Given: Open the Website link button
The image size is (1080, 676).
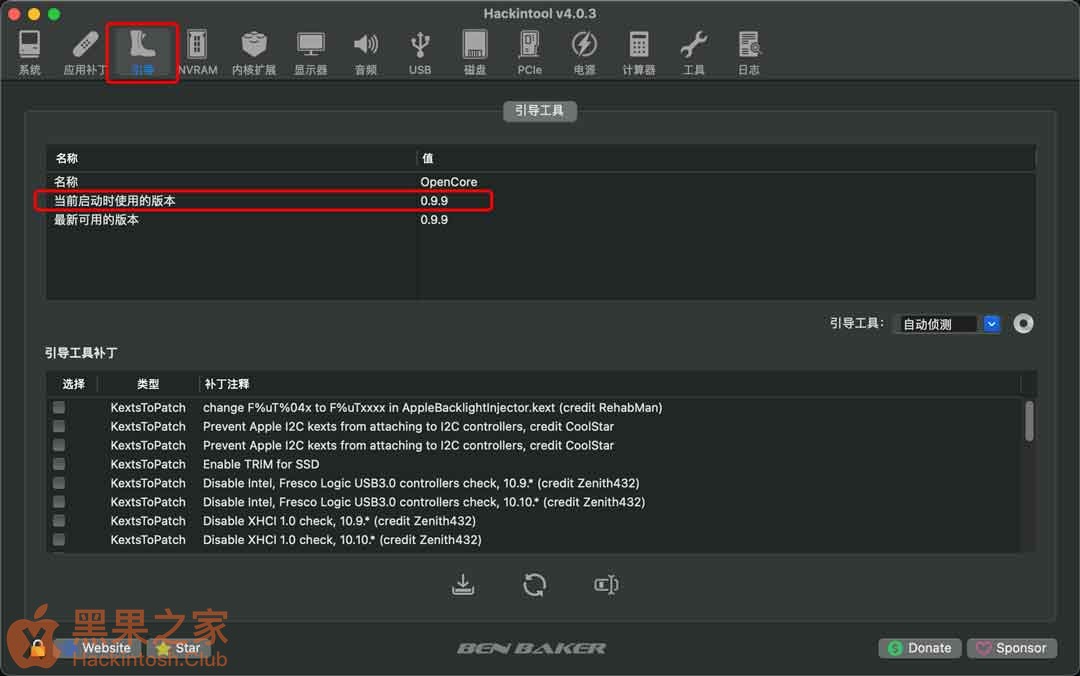Looking at the screenshot, I should pos(98,648).
